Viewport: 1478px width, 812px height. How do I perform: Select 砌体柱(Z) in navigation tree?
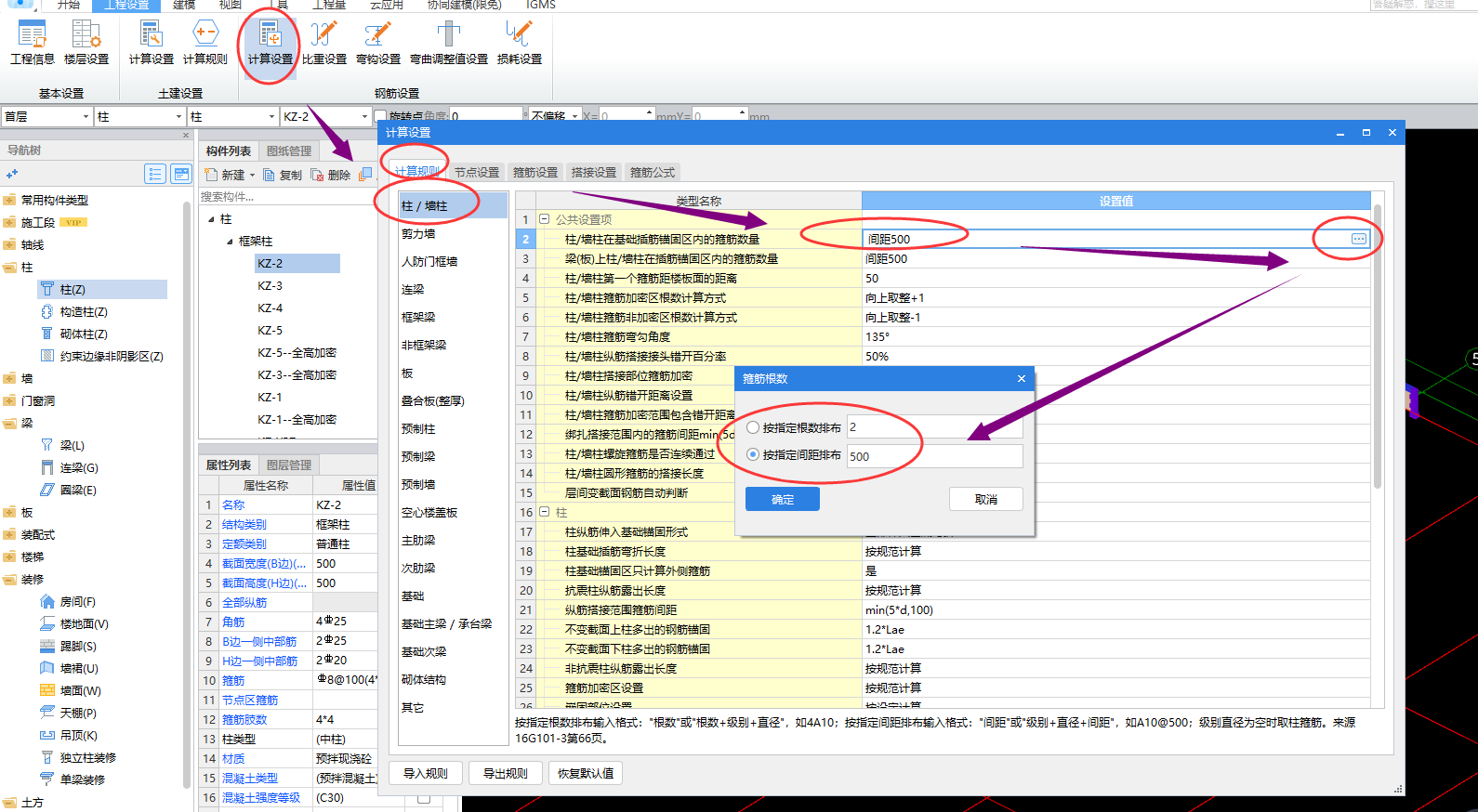click(74, 334)
